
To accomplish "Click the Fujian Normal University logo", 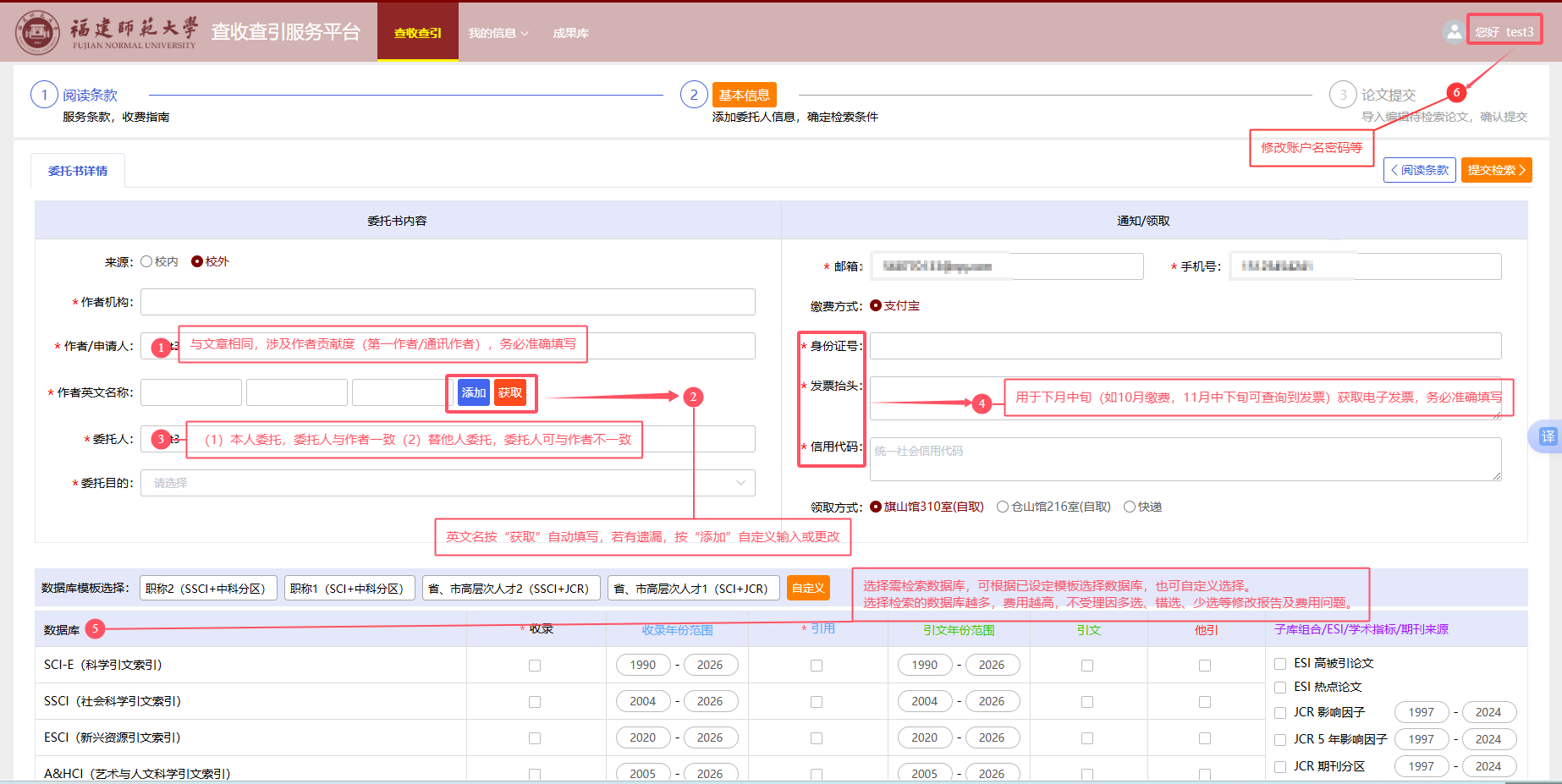I will [x=37, y=32].
